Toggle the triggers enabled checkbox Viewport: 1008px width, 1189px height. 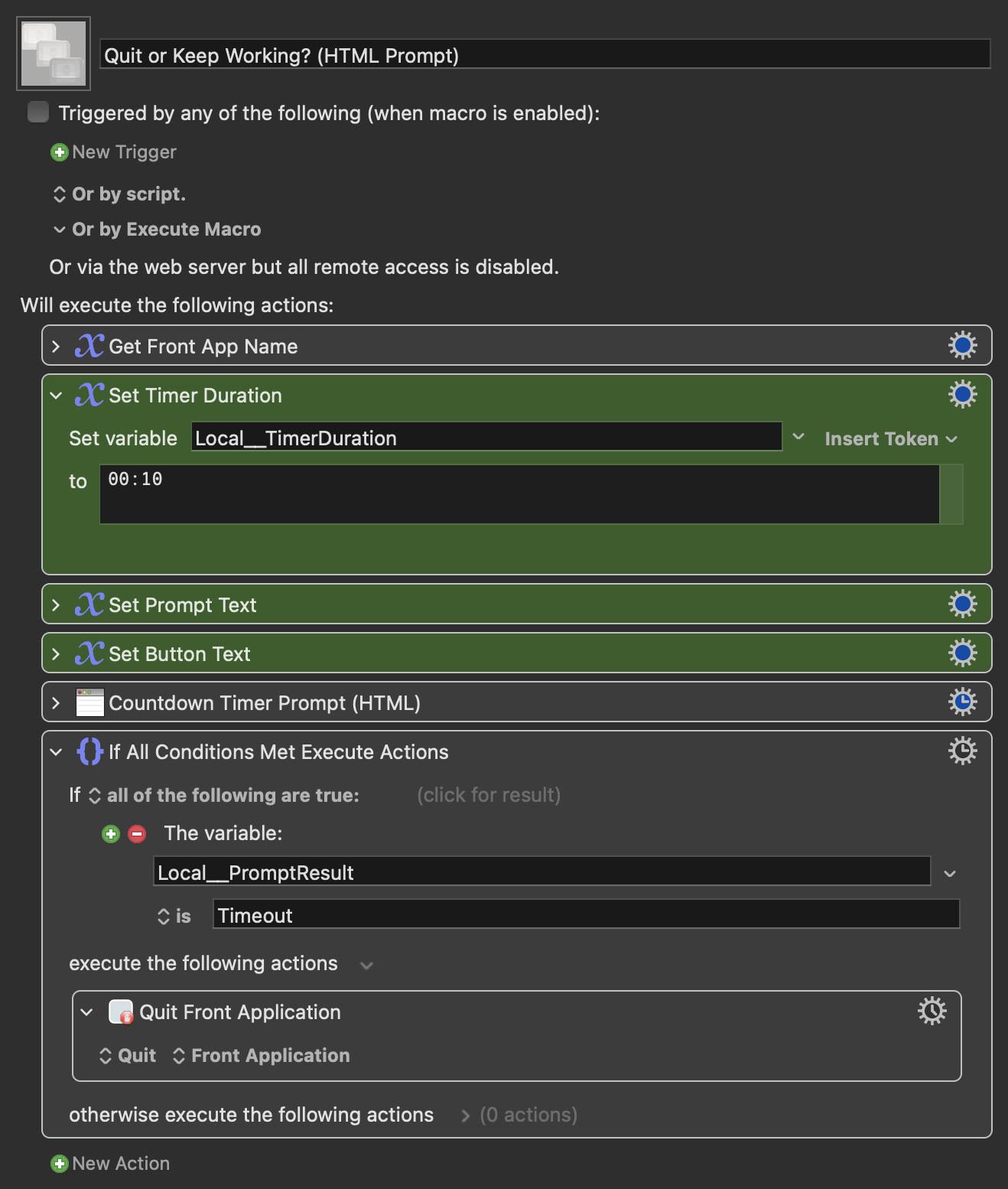tap(38, 112)
